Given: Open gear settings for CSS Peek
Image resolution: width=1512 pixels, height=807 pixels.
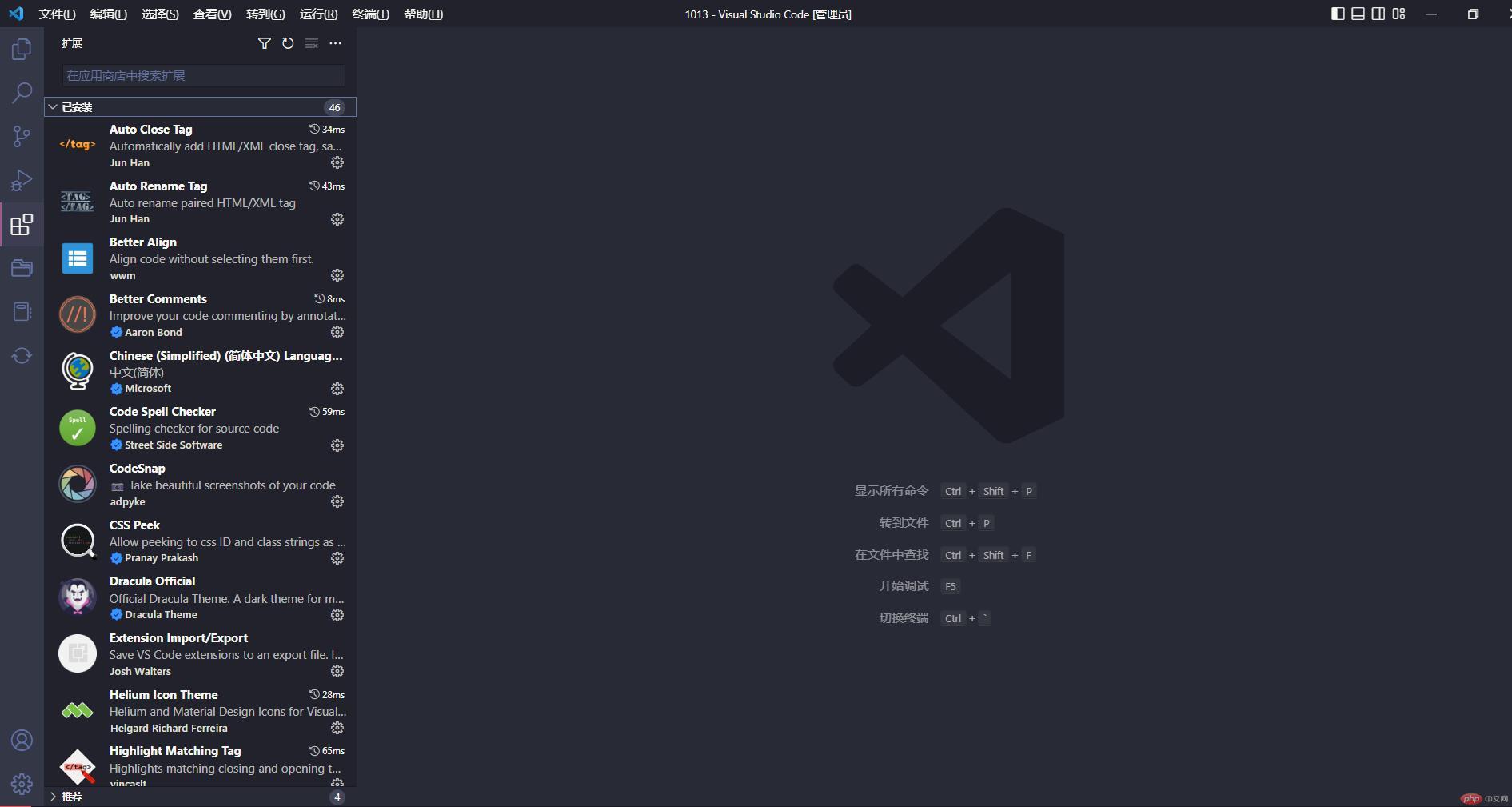Looking at the screenshot, I should click(337, 558).
